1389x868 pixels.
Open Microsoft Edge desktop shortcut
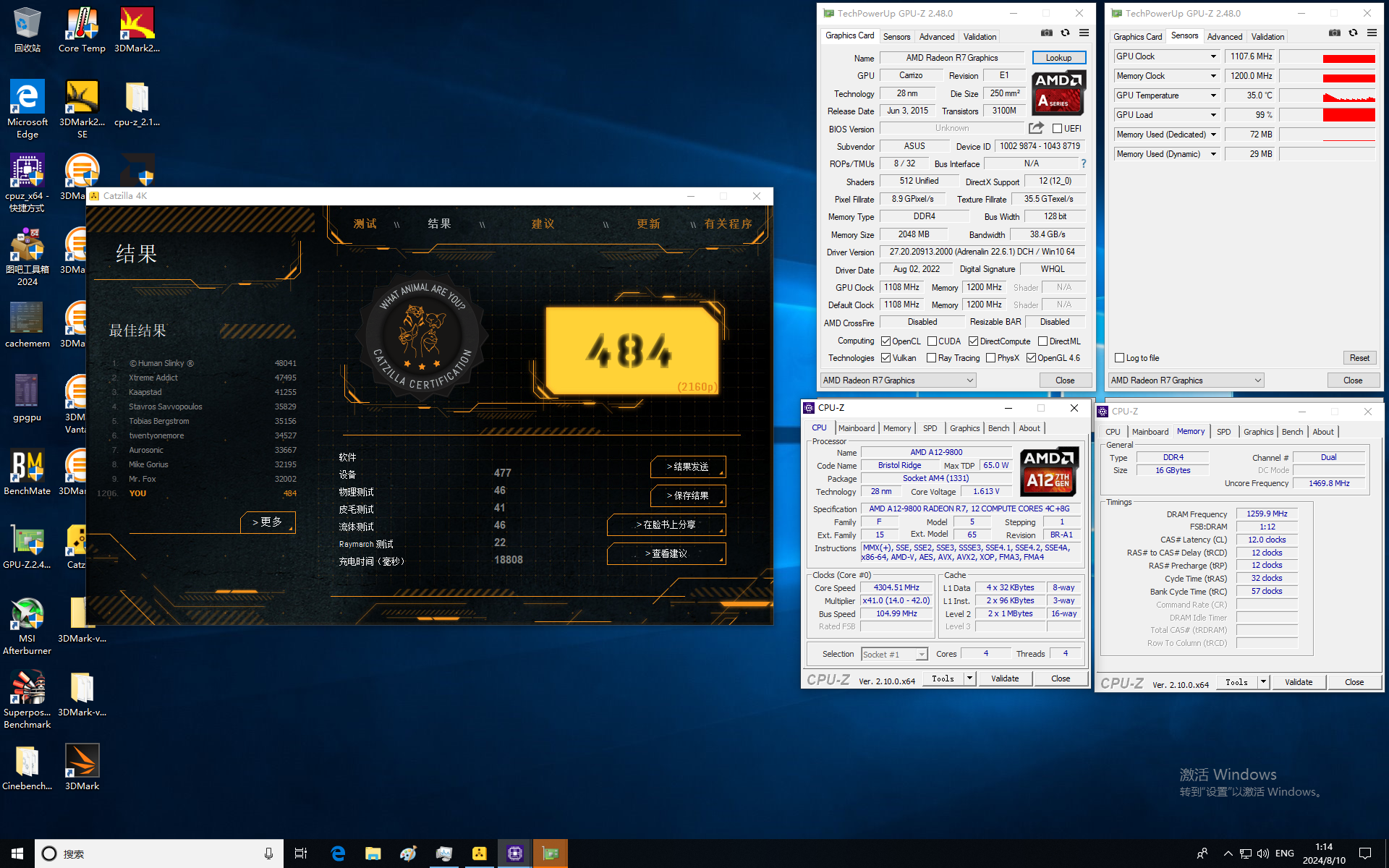[27, 109]
